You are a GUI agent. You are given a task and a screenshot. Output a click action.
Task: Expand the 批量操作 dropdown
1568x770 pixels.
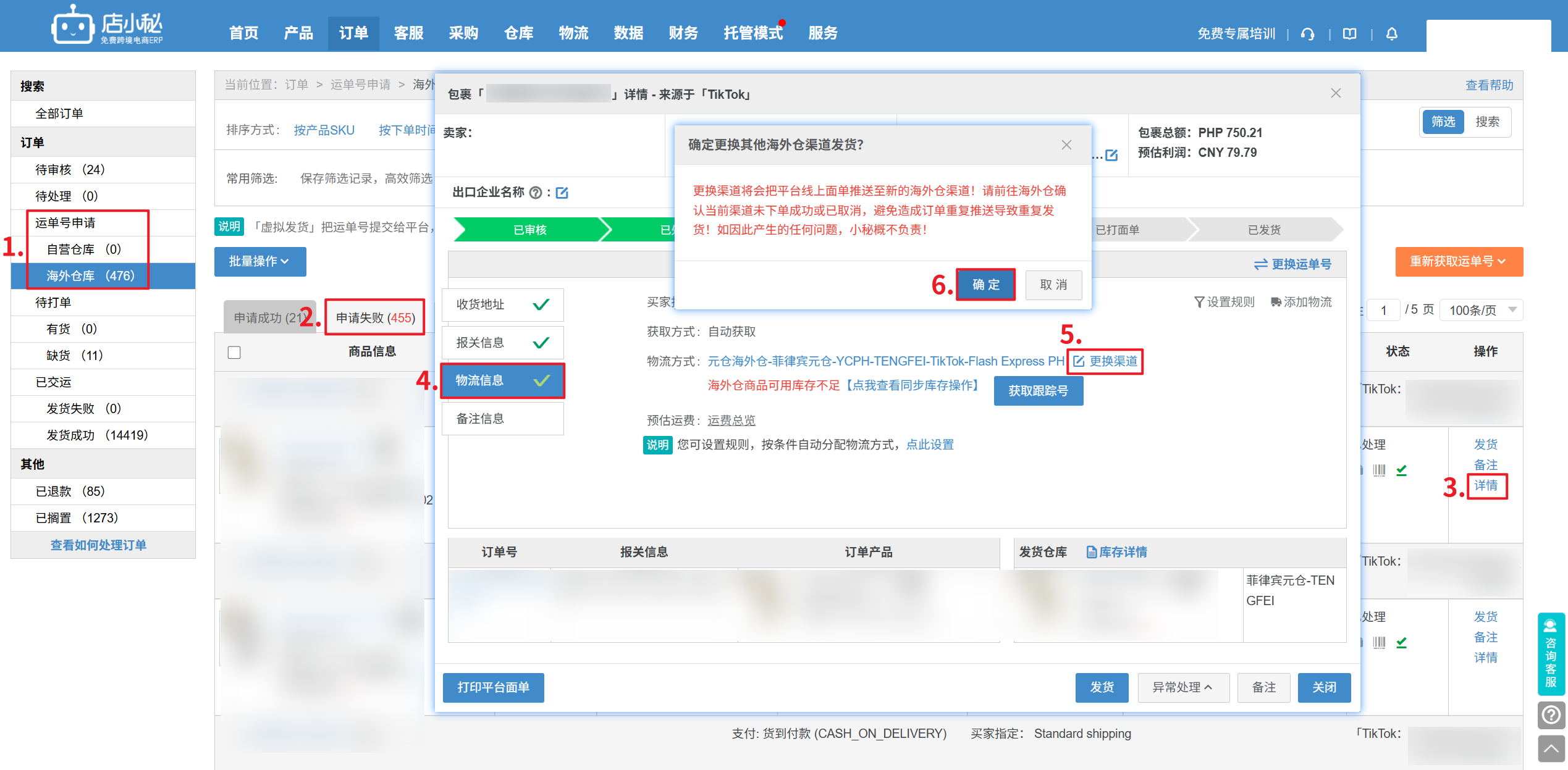[259, 262]
